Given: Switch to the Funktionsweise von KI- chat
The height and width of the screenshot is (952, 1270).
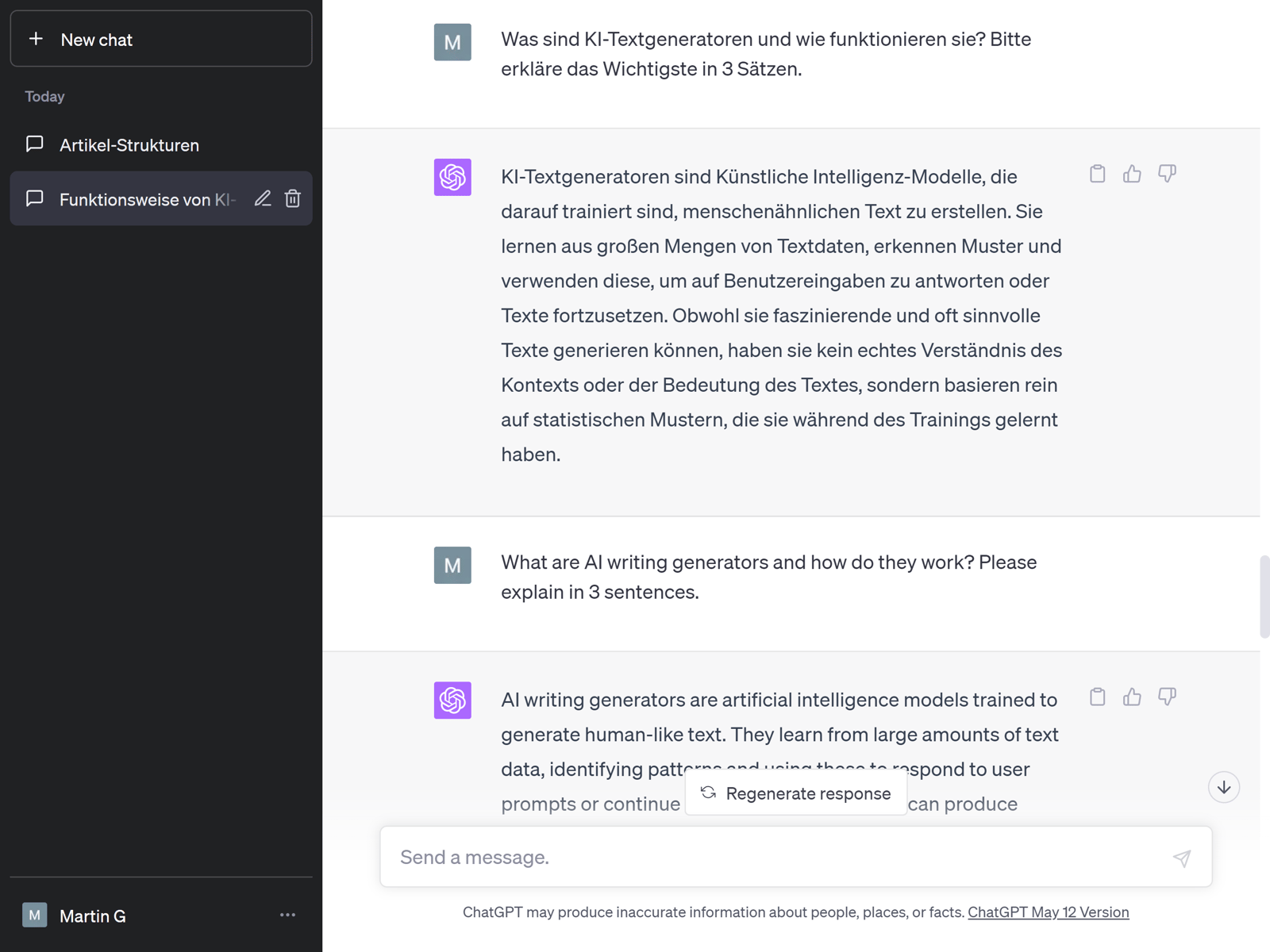Looking at the screenshot, I should (147, 199).
